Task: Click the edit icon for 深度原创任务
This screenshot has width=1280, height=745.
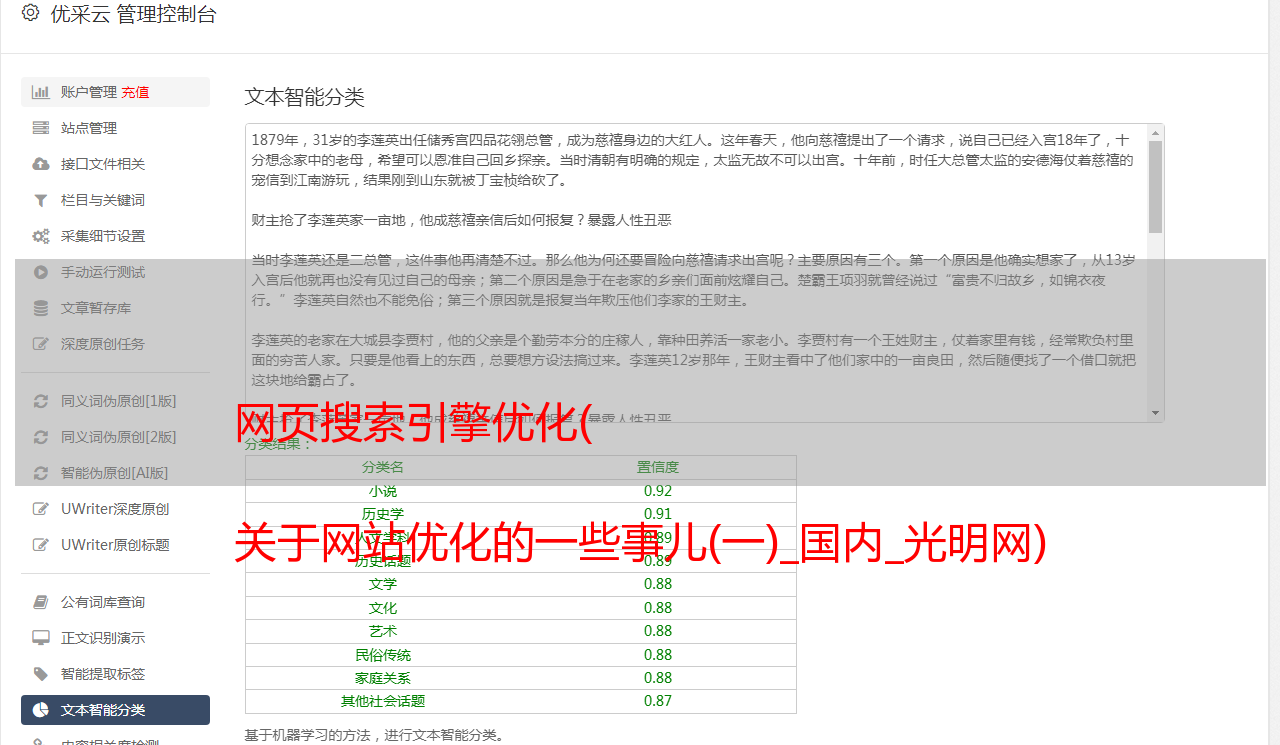Action: pos(40,344)
